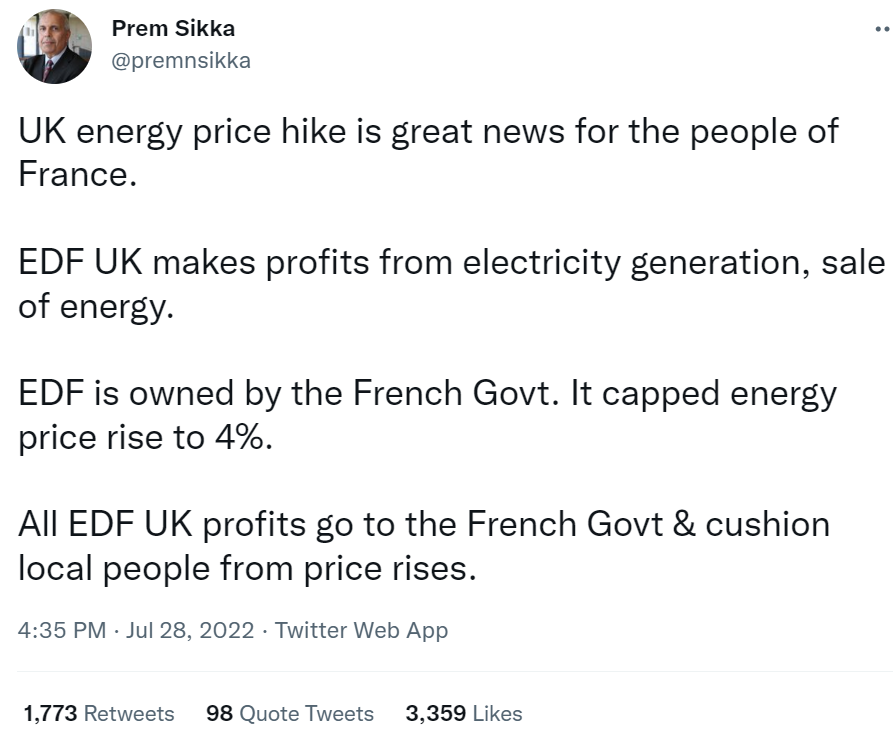This screenshot has height=746, width=893.
Task: Click the 'of energy.' line of text
Action: [x=96, y=308]
